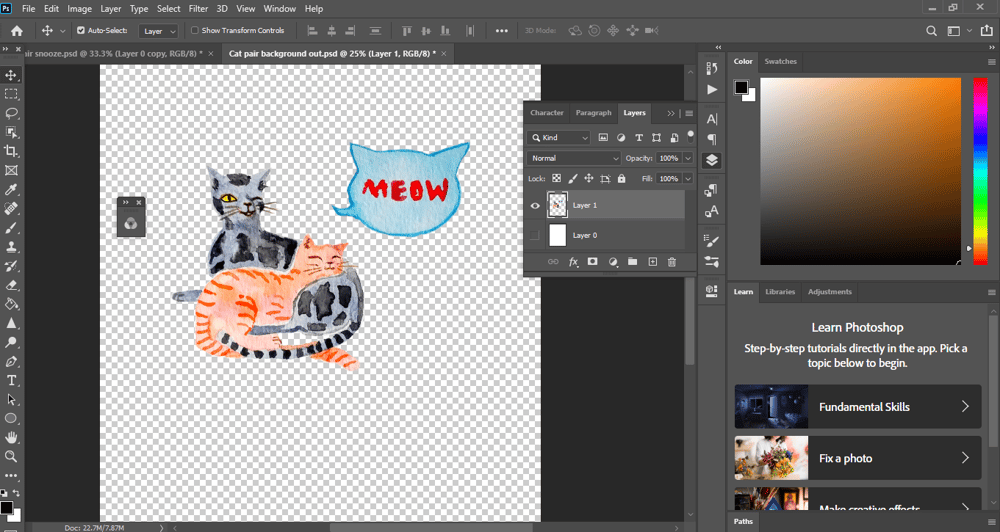Open the Actions panel play icon

[x=712, y=89]
